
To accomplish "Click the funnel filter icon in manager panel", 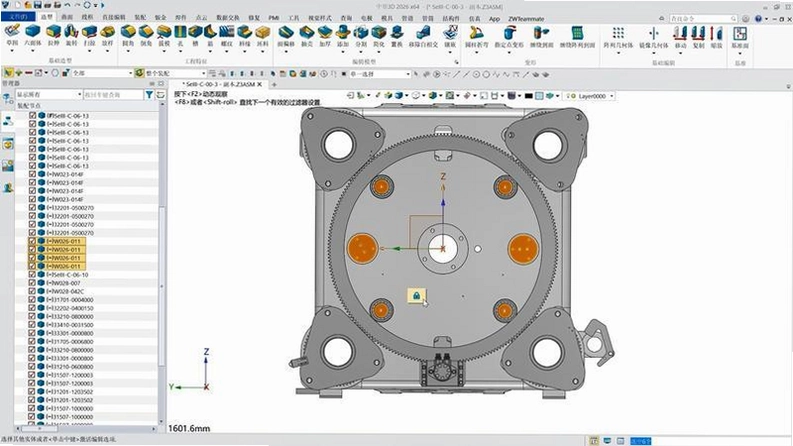I will click(149, 95).
